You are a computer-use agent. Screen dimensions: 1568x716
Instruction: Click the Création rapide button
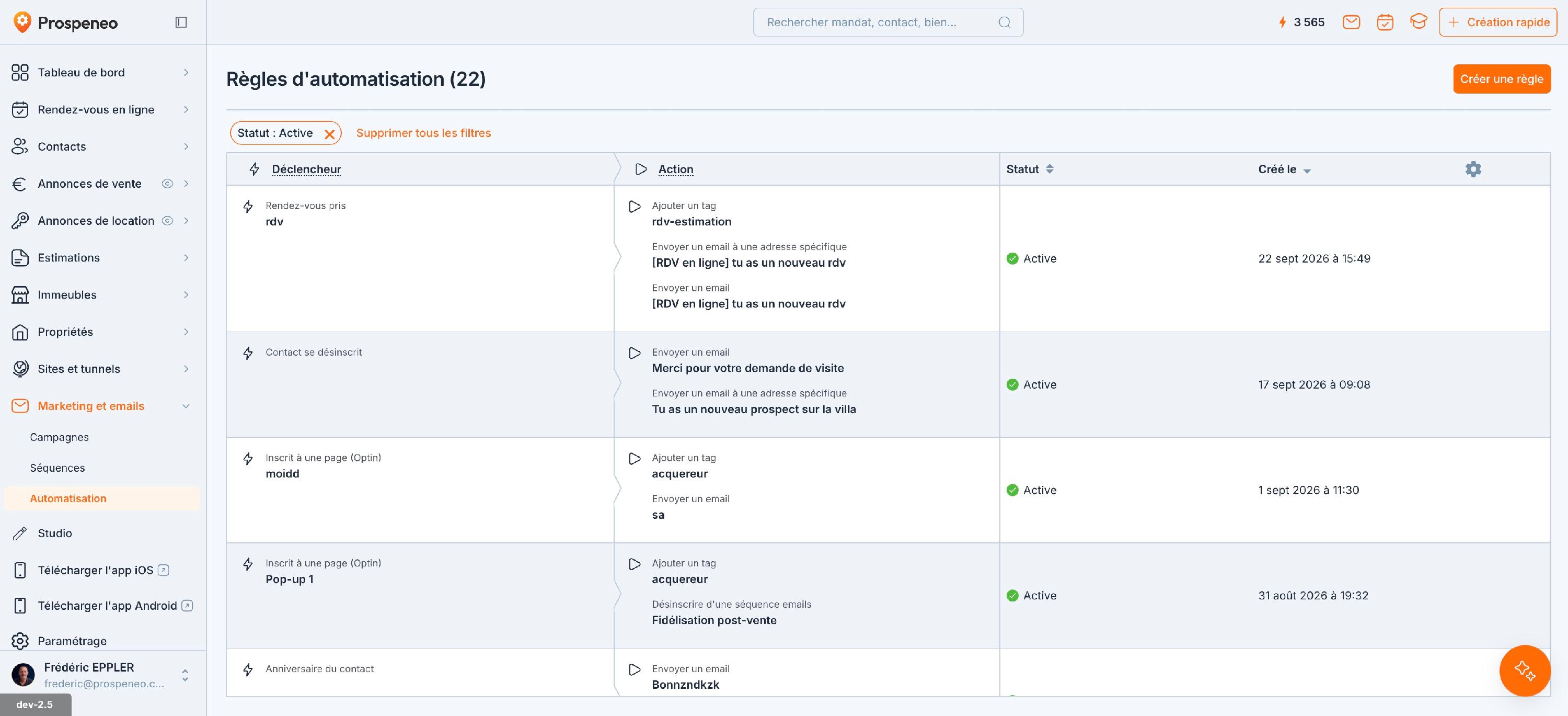pos(1498,22)
